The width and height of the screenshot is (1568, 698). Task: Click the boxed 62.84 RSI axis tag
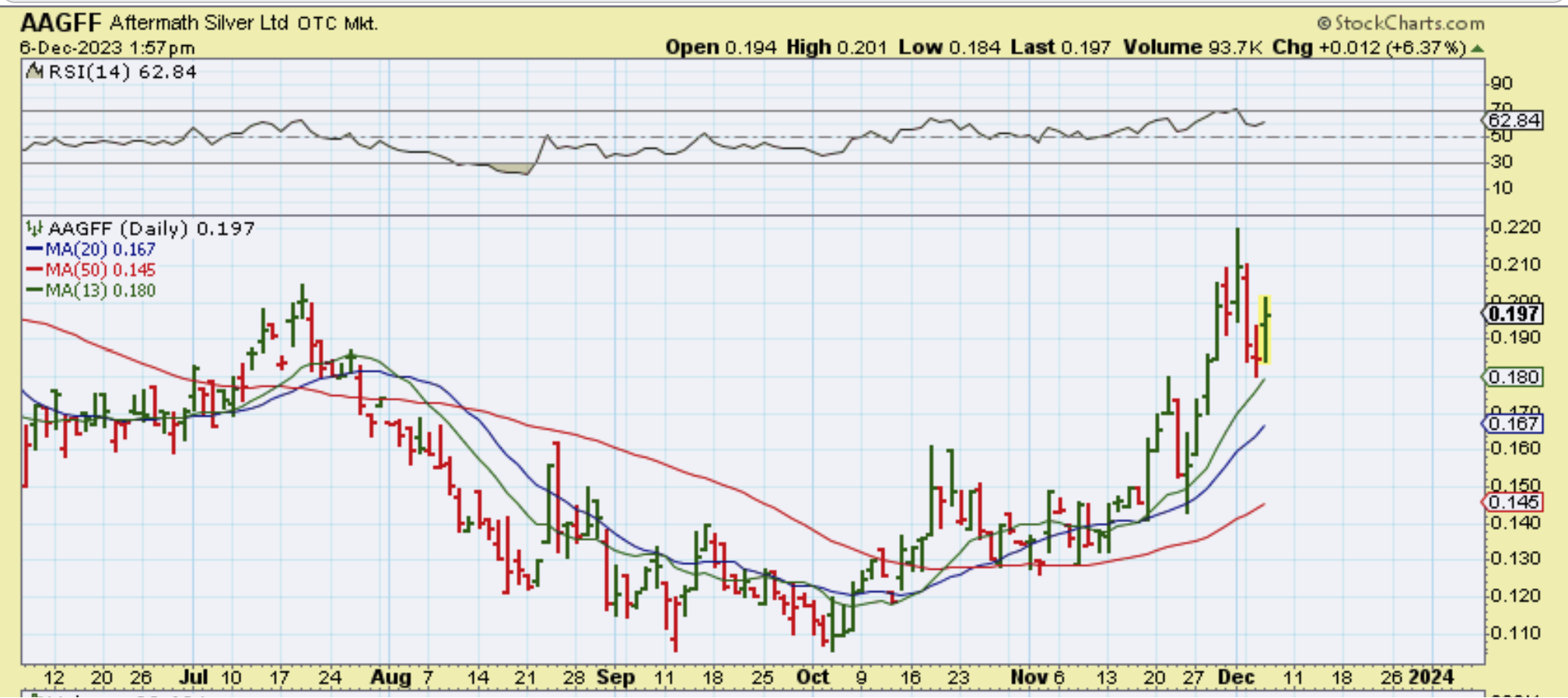click(1514, 121)
